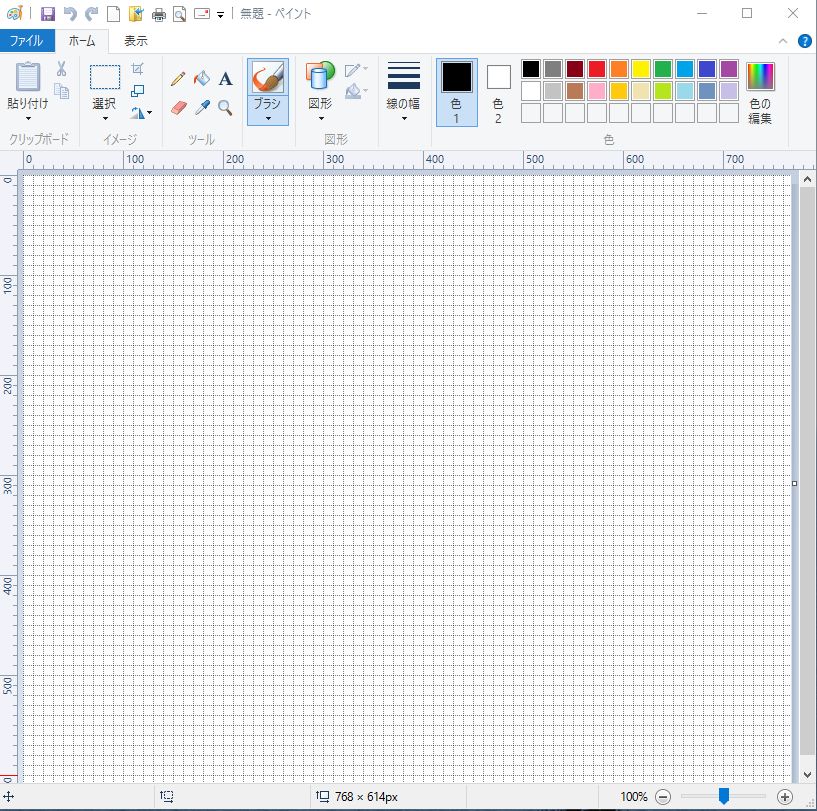
Task: Click the selection size icon in status bar
Action: point(167,796)
